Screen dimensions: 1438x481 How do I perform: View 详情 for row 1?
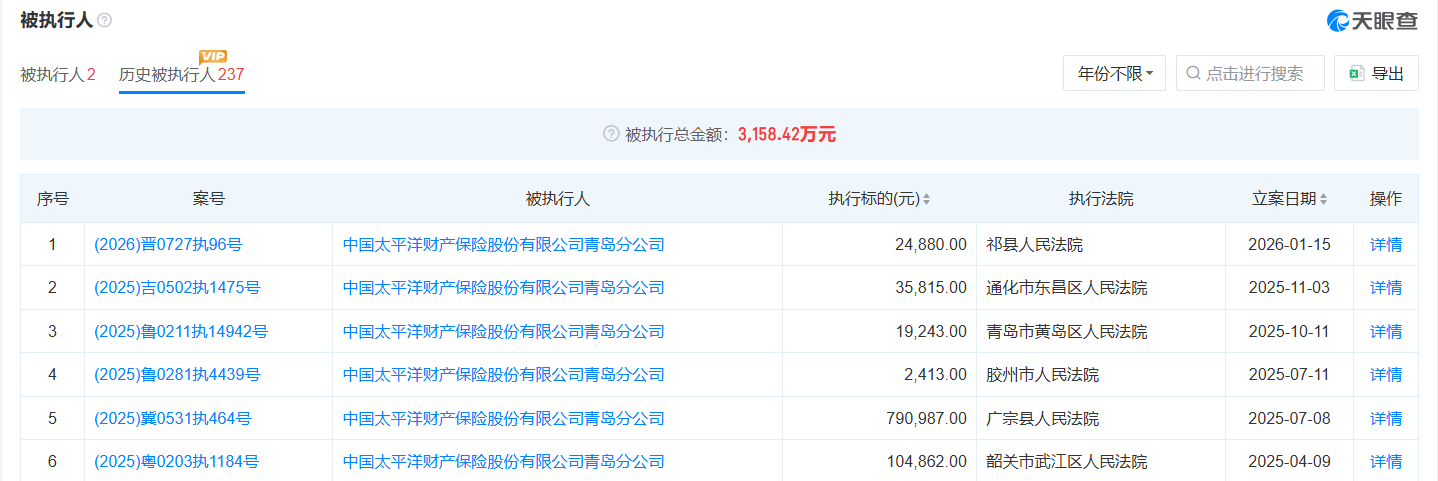(1385, 244)
